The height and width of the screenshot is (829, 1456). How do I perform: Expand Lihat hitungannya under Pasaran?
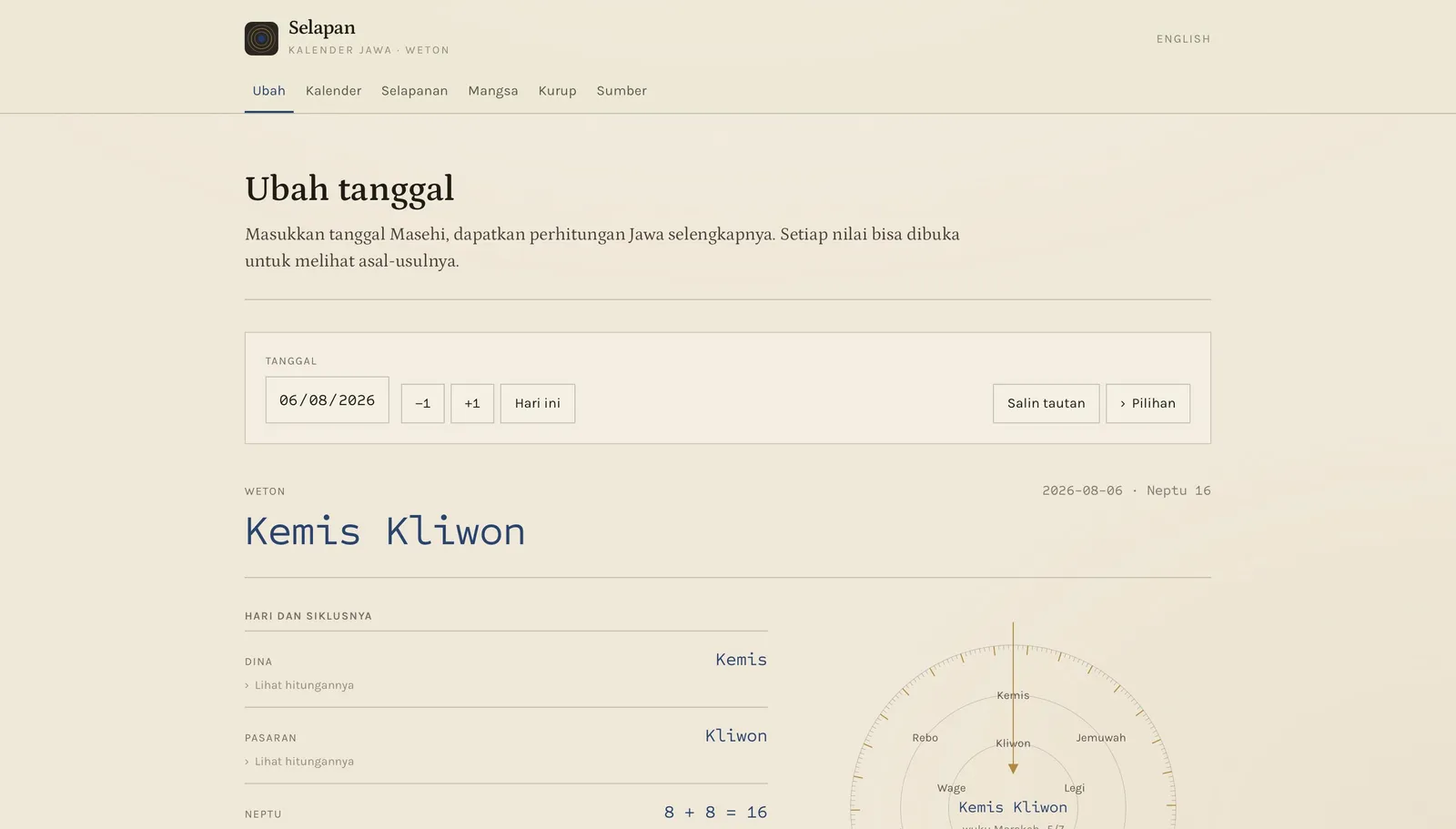click(299, 762)
